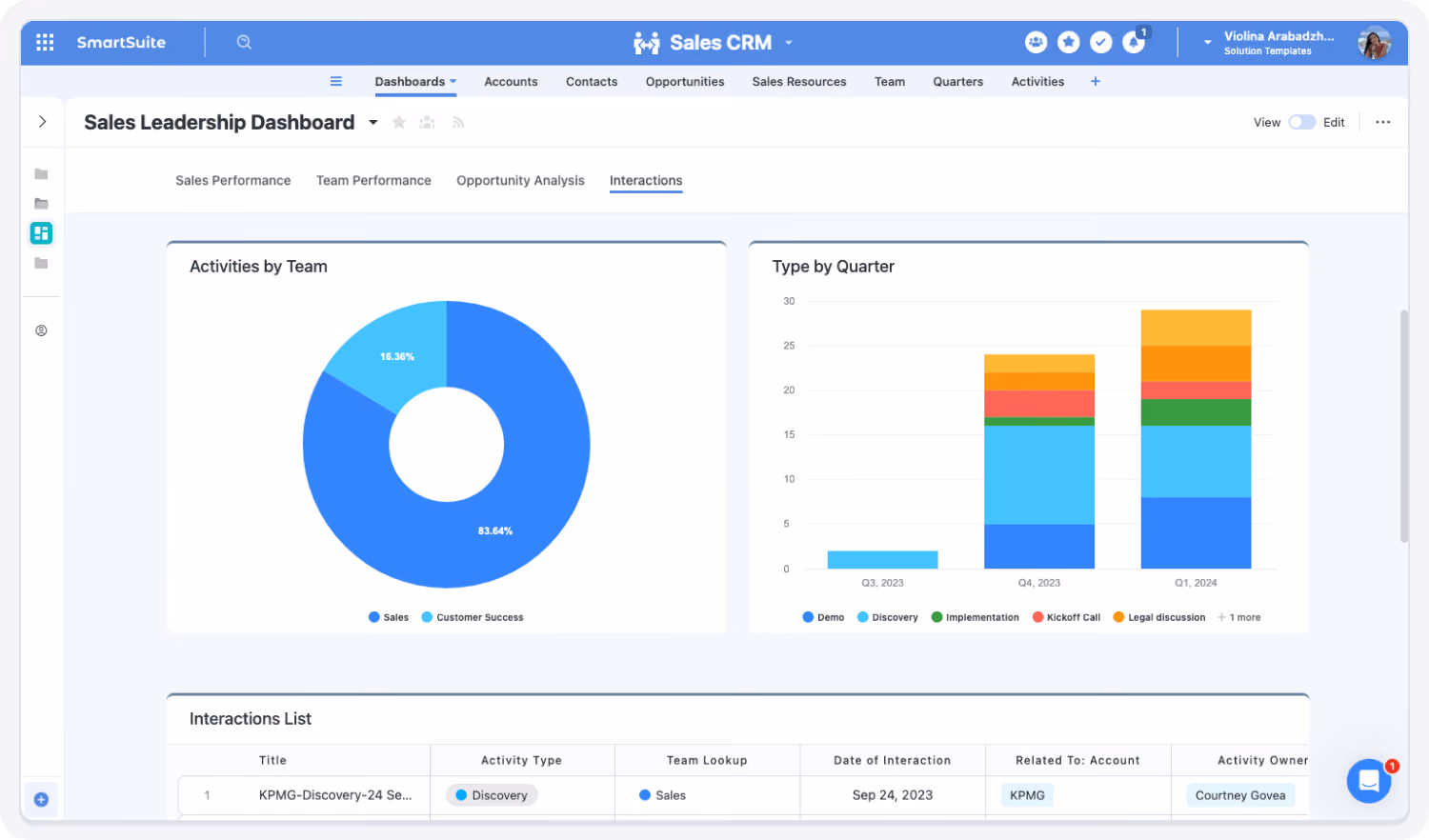Open the Sales CRM solution dropdown
1429x840 pixels.
[x=789, y=43]
